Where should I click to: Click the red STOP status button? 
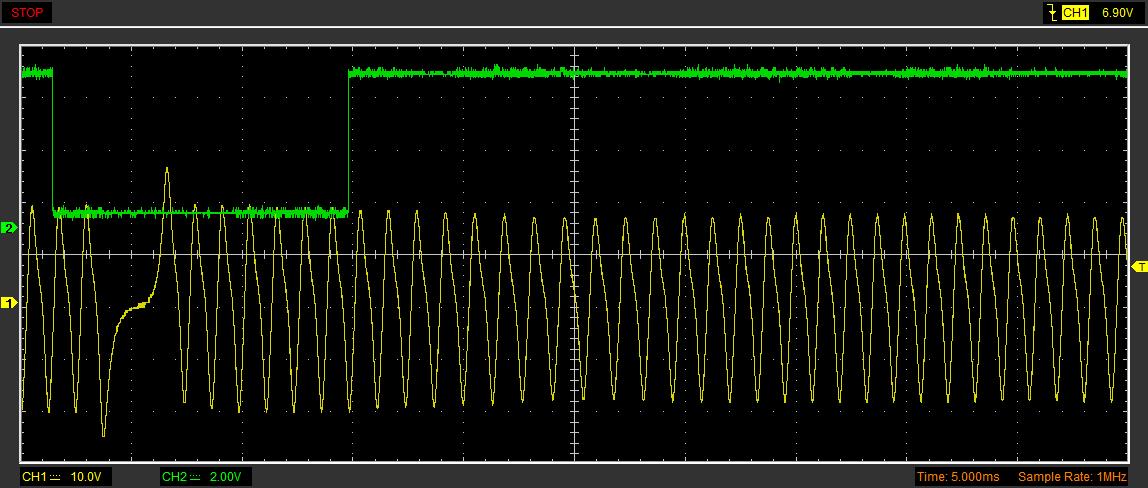[27, 13]
